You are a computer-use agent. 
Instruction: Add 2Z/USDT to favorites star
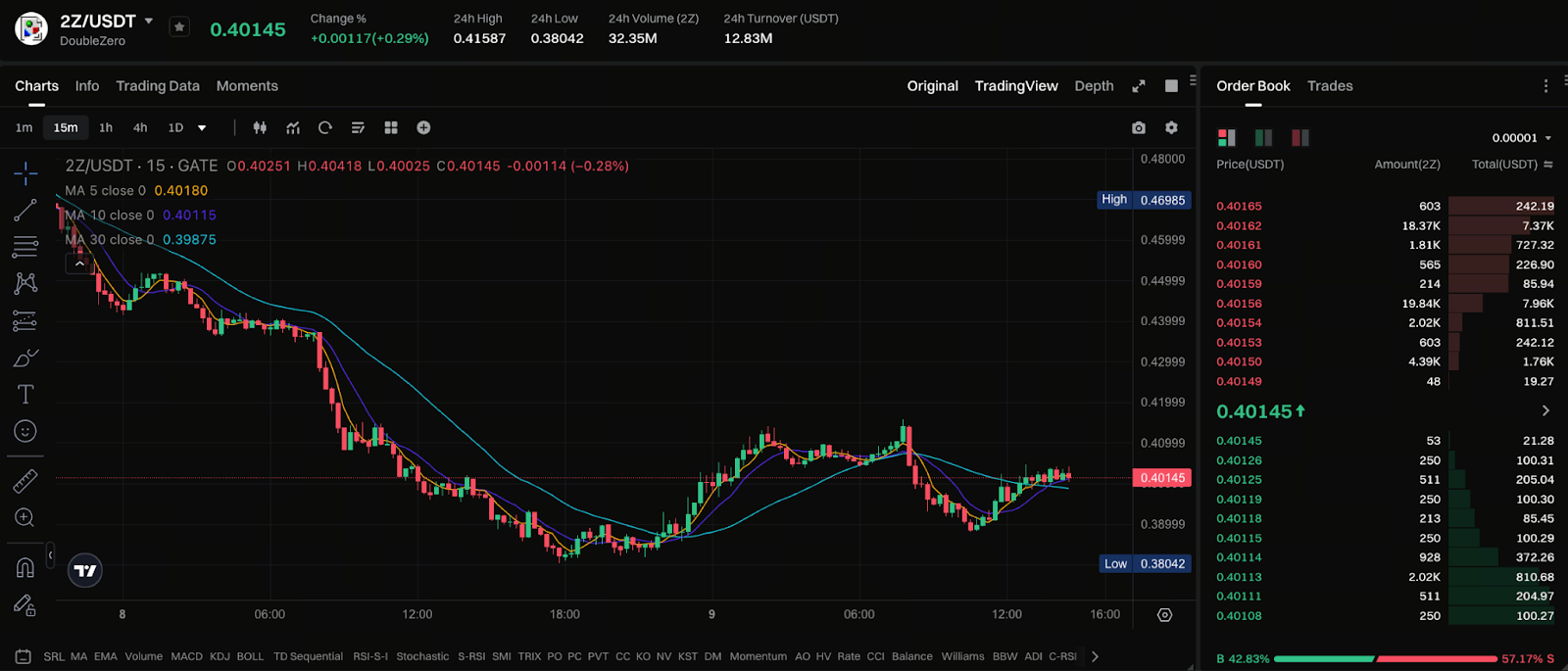pos(179,27)
